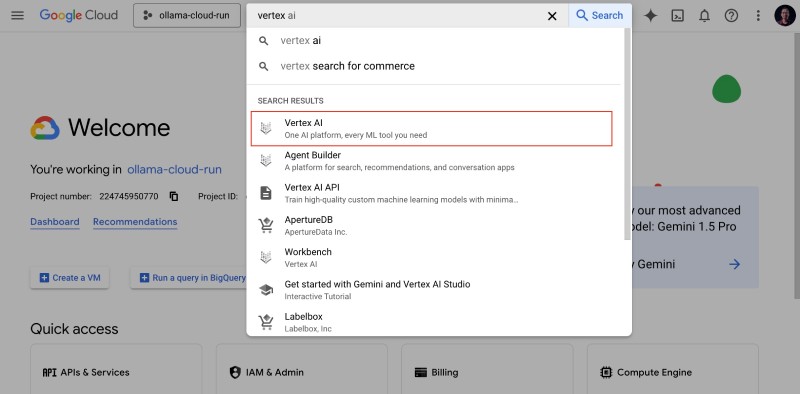The height and width of the screenshot is (394, 800).
Task: Click the Labelbox cart icon
Action: (266, 322)
